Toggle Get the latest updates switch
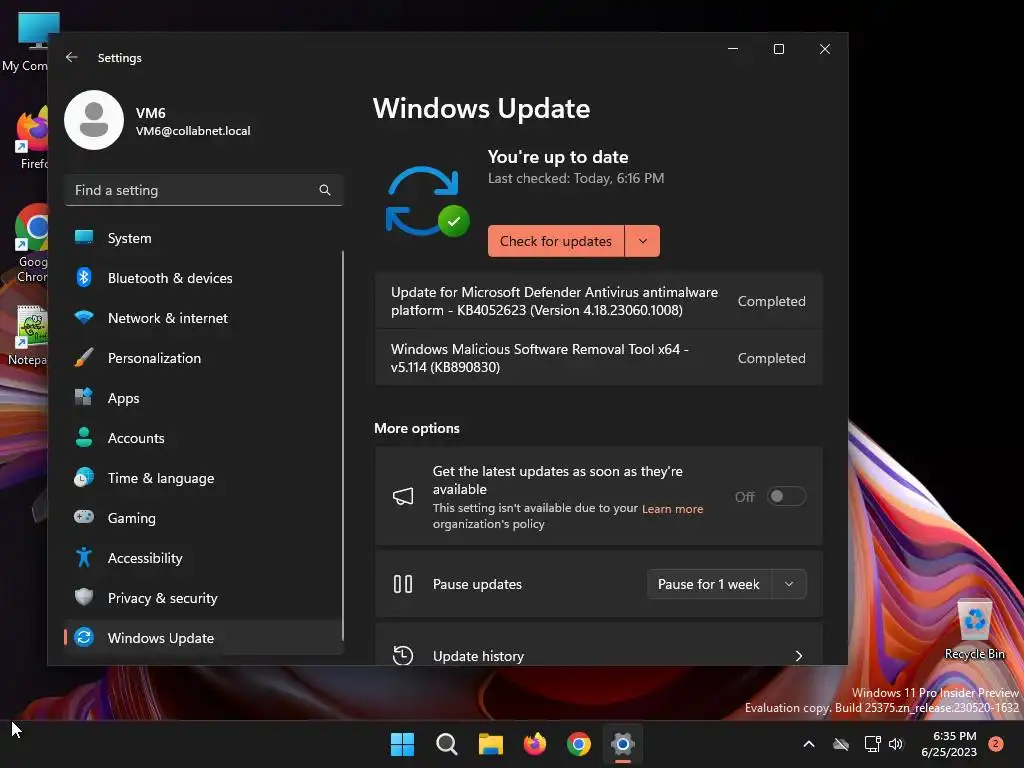This screenshot has height=768, width=1024. coord(786,496)
